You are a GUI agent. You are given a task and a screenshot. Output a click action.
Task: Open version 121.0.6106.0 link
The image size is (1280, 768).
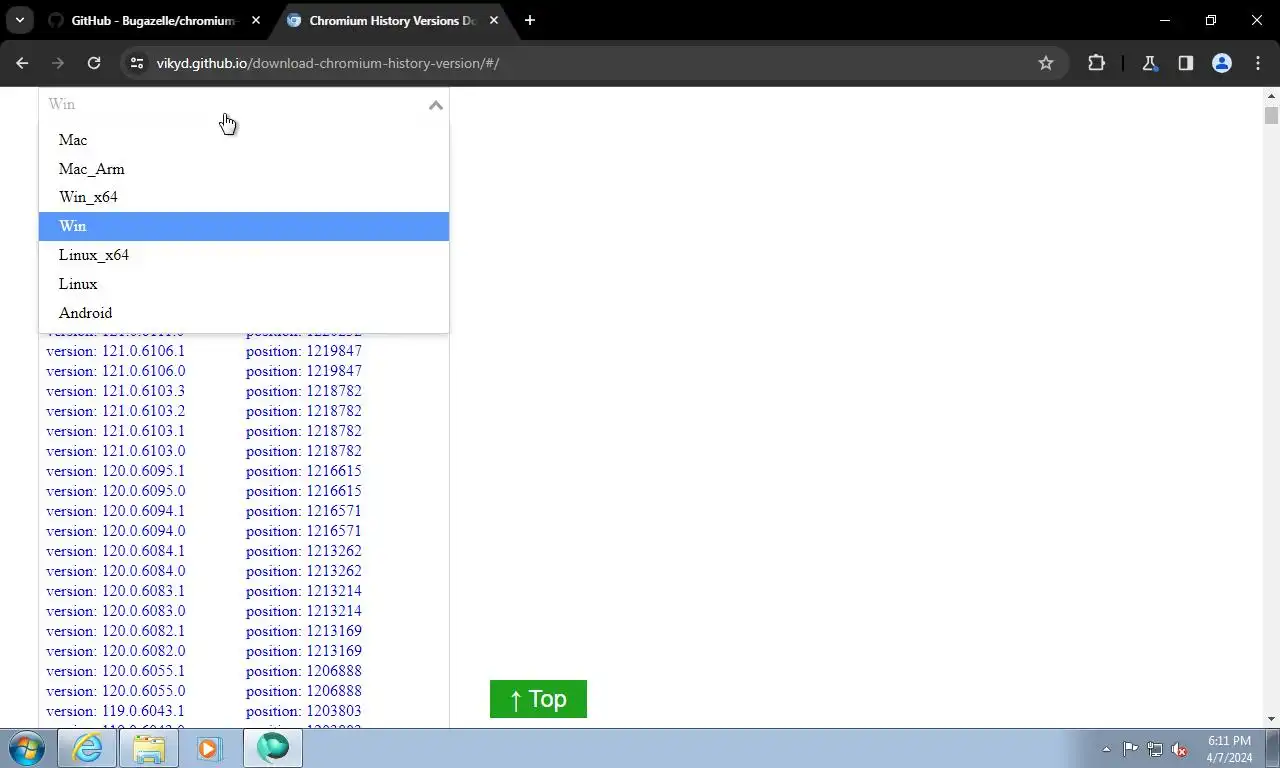(115, 371)
